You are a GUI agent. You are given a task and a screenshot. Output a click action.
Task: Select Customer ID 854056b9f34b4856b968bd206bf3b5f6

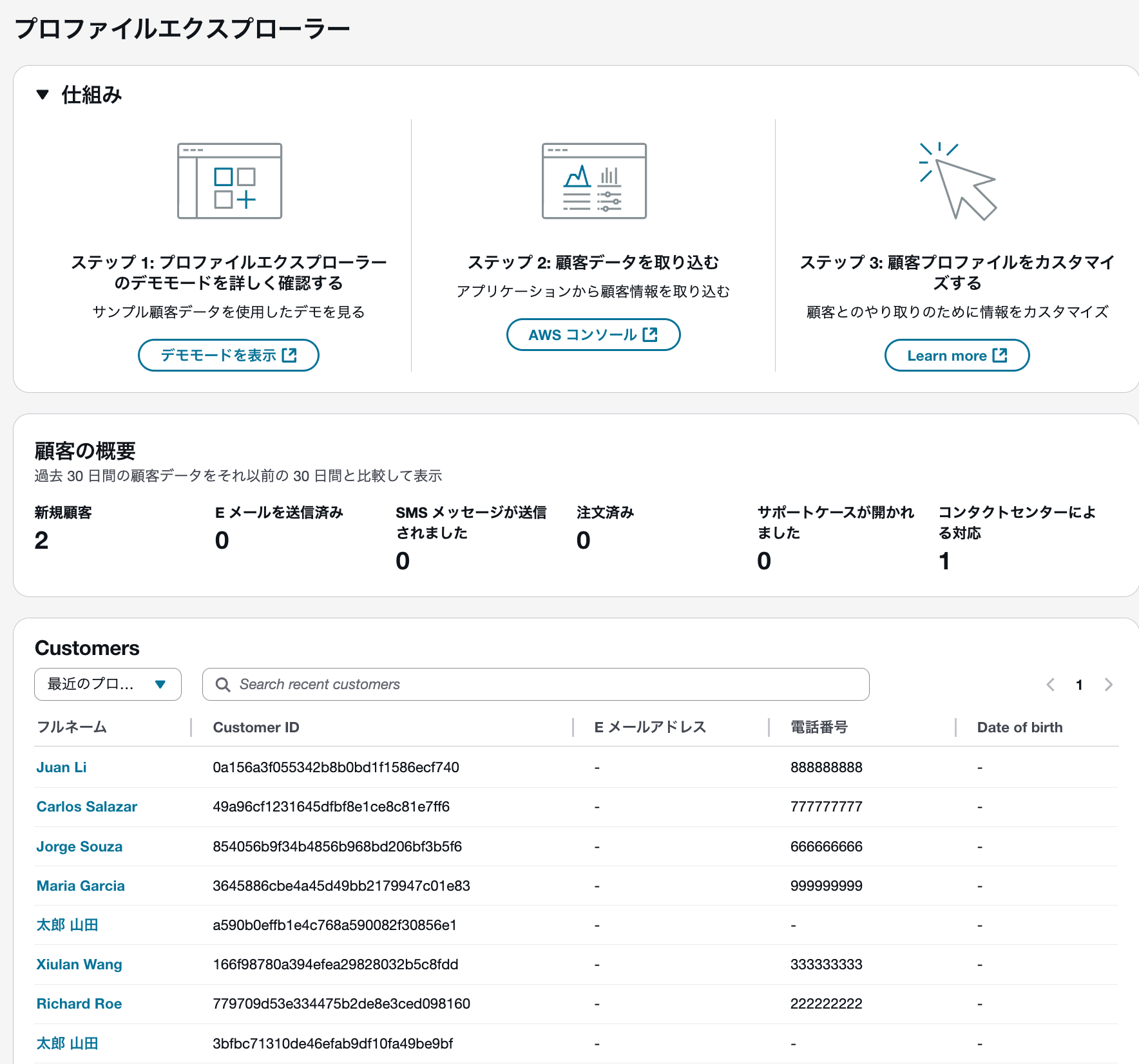(x=337, y=846)
